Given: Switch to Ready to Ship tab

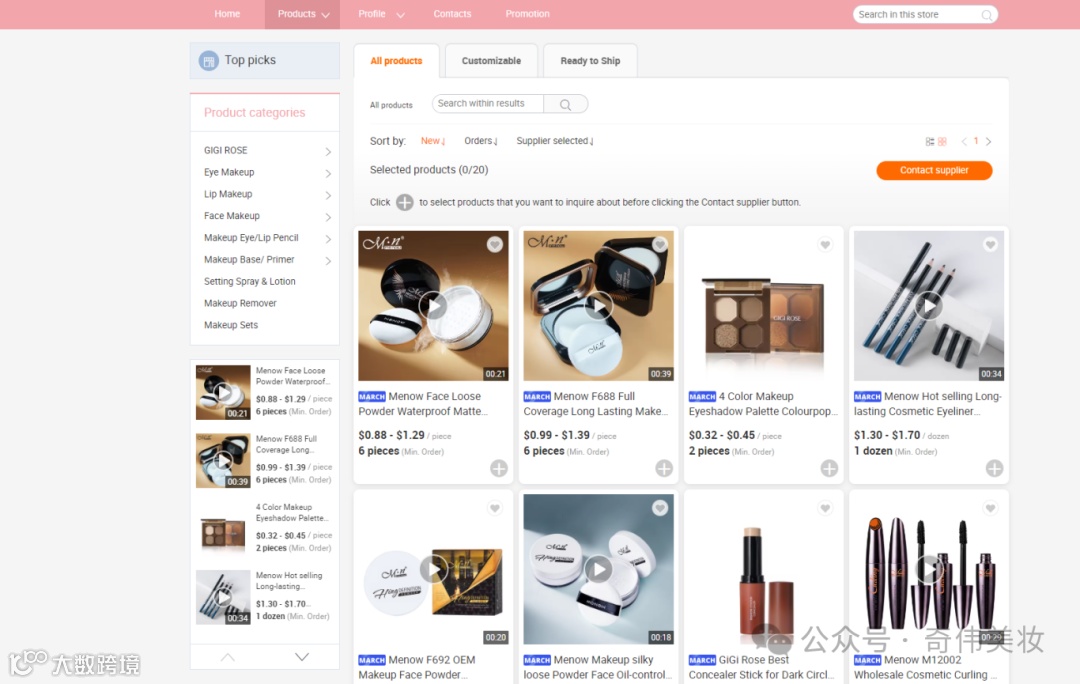Looking at the screenshot, I should (x=590, y=61).
